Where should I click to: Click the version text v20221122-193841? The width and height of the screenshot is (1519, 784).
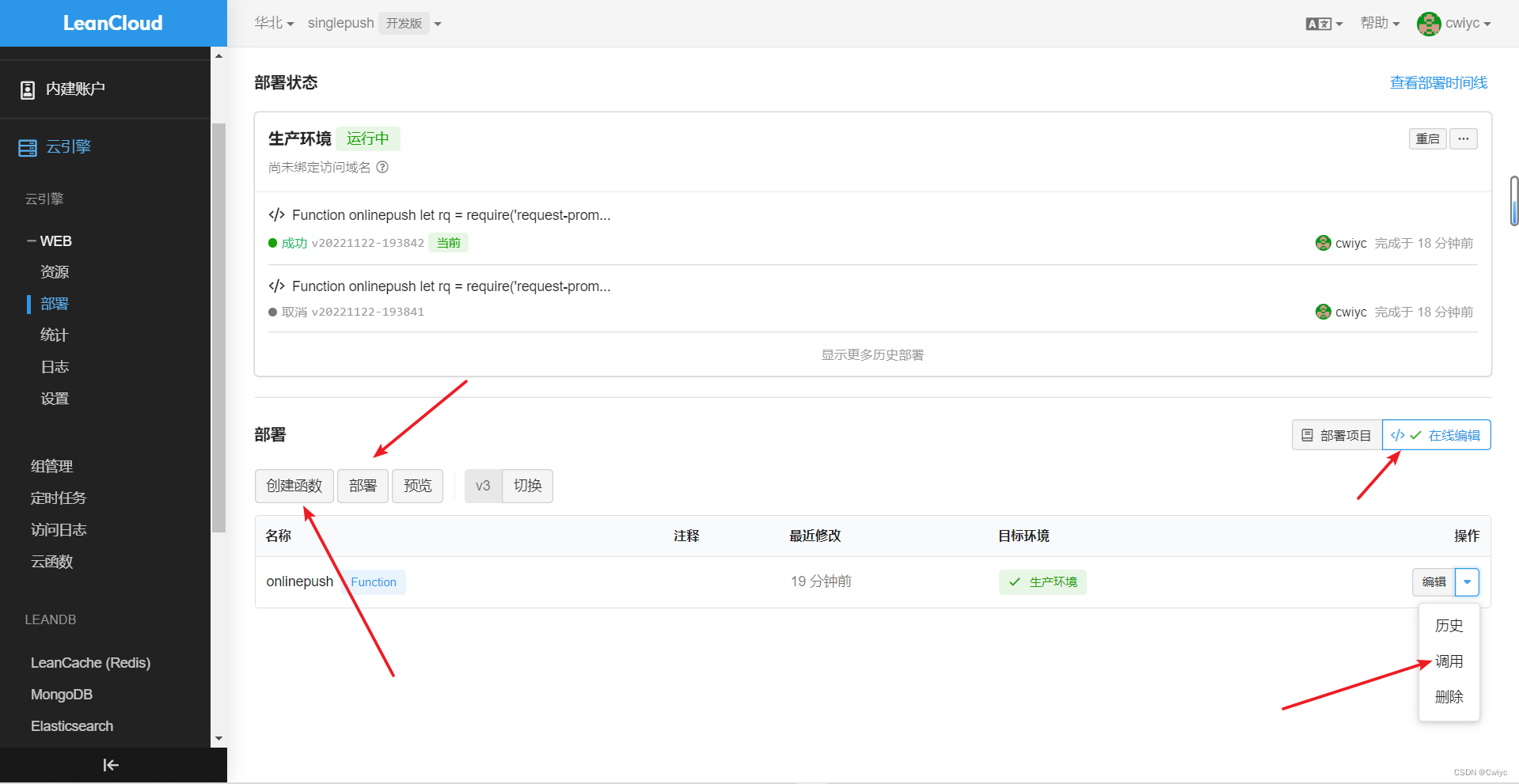[x=368, y=312]
